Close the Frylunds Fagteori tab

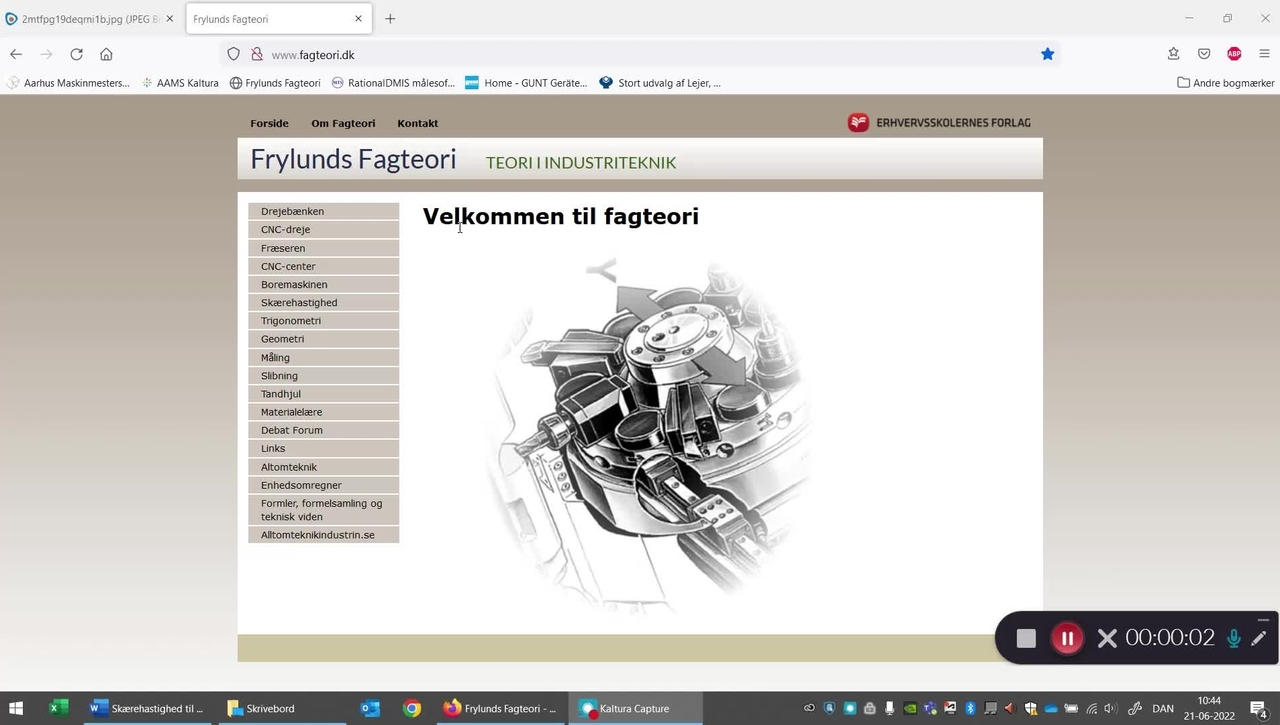click(x=358, y=18)
